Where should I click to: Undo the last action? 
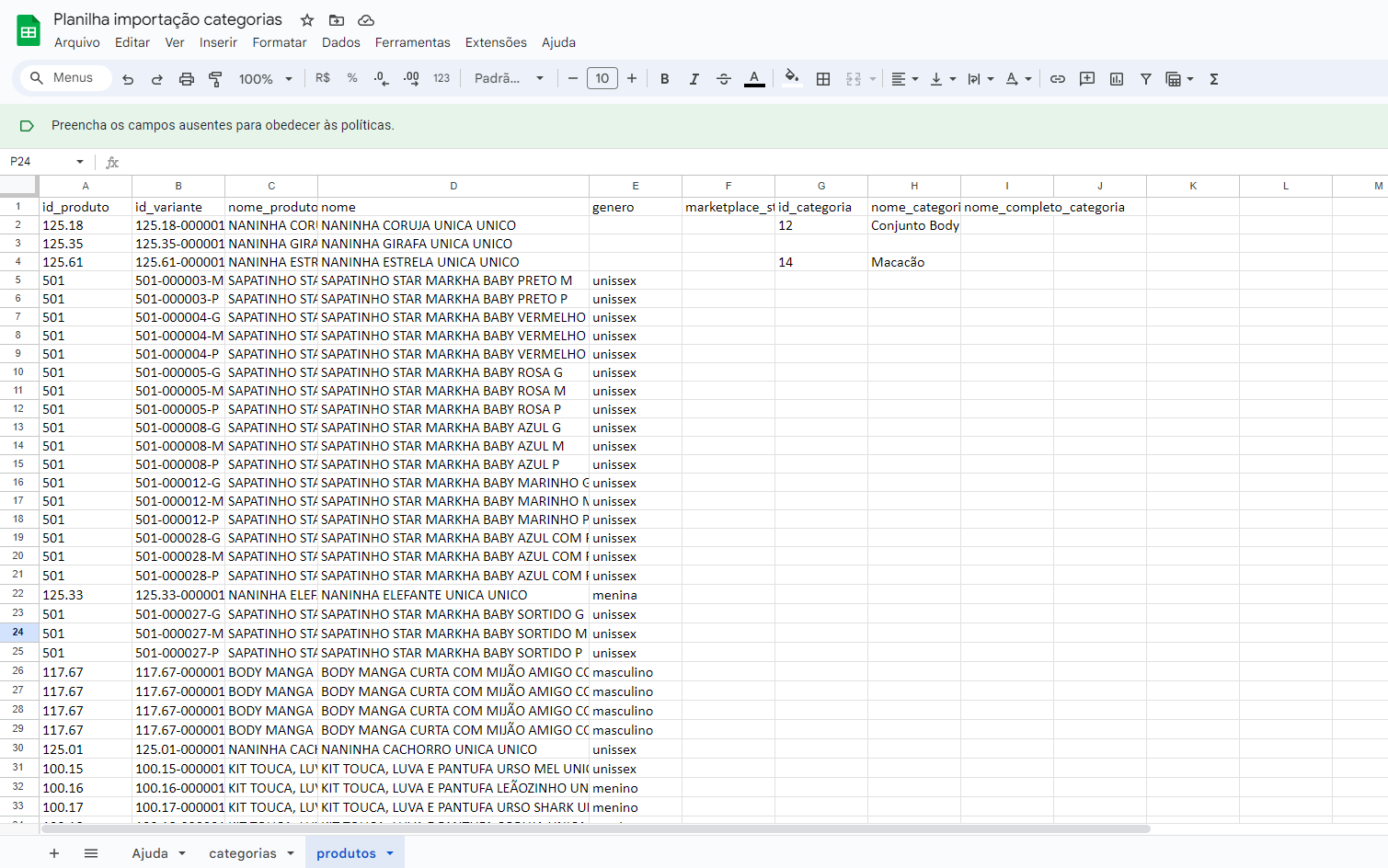tap(128, 79)
